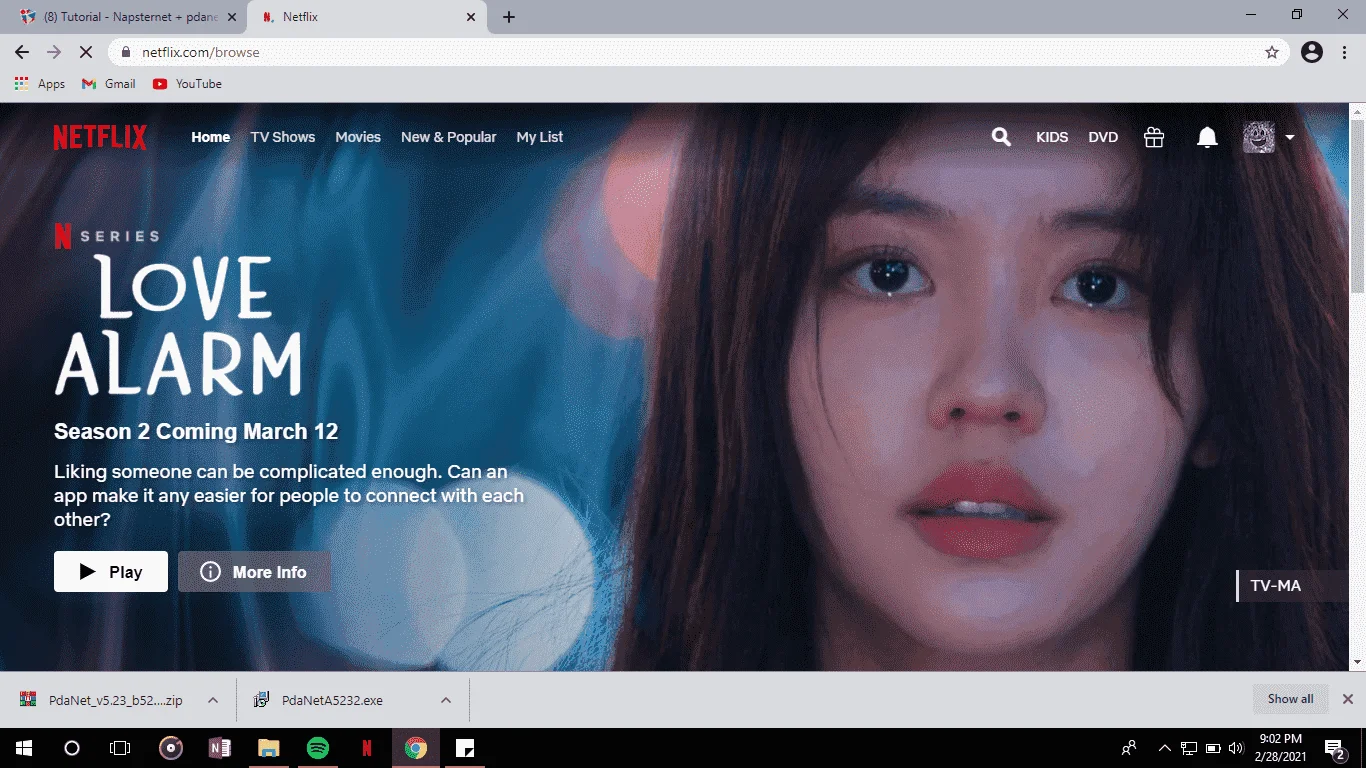Open volume control in system tray
This screenshot has height=768, width=1366.
coord(1236,748)
